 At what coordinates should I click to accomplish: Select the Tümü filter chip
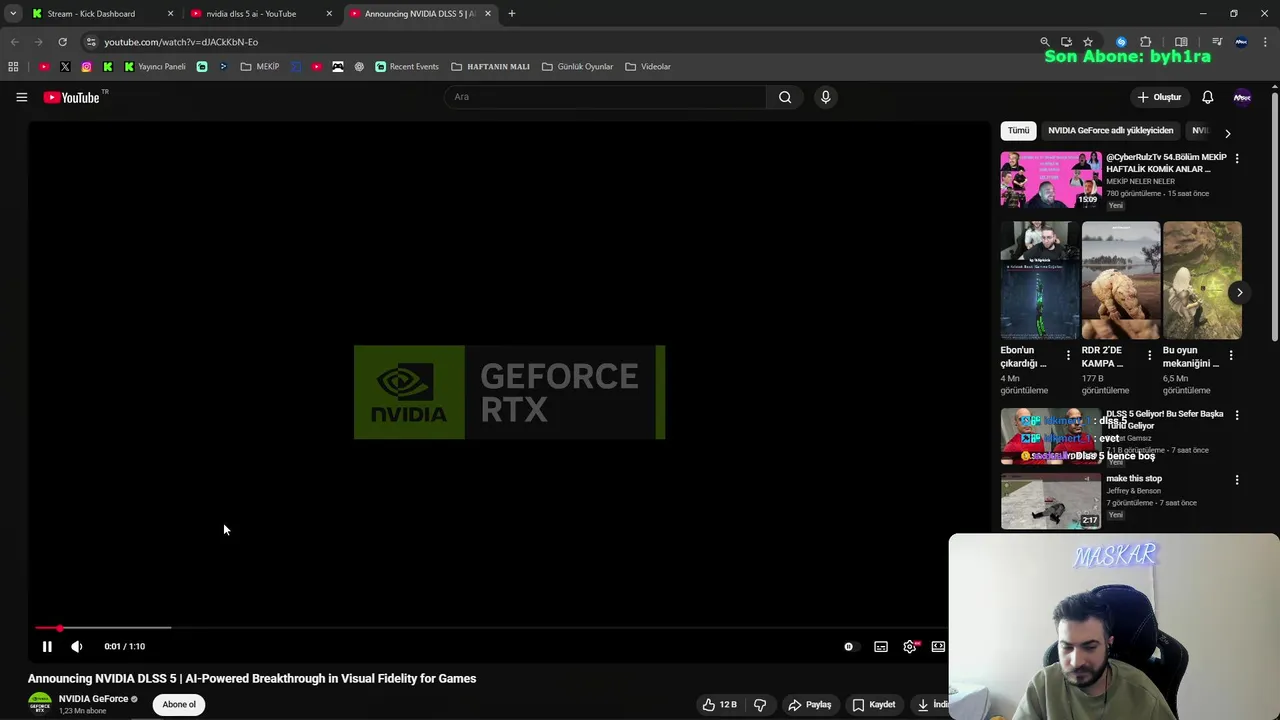pyautogui.click(x=1018, y=130)
